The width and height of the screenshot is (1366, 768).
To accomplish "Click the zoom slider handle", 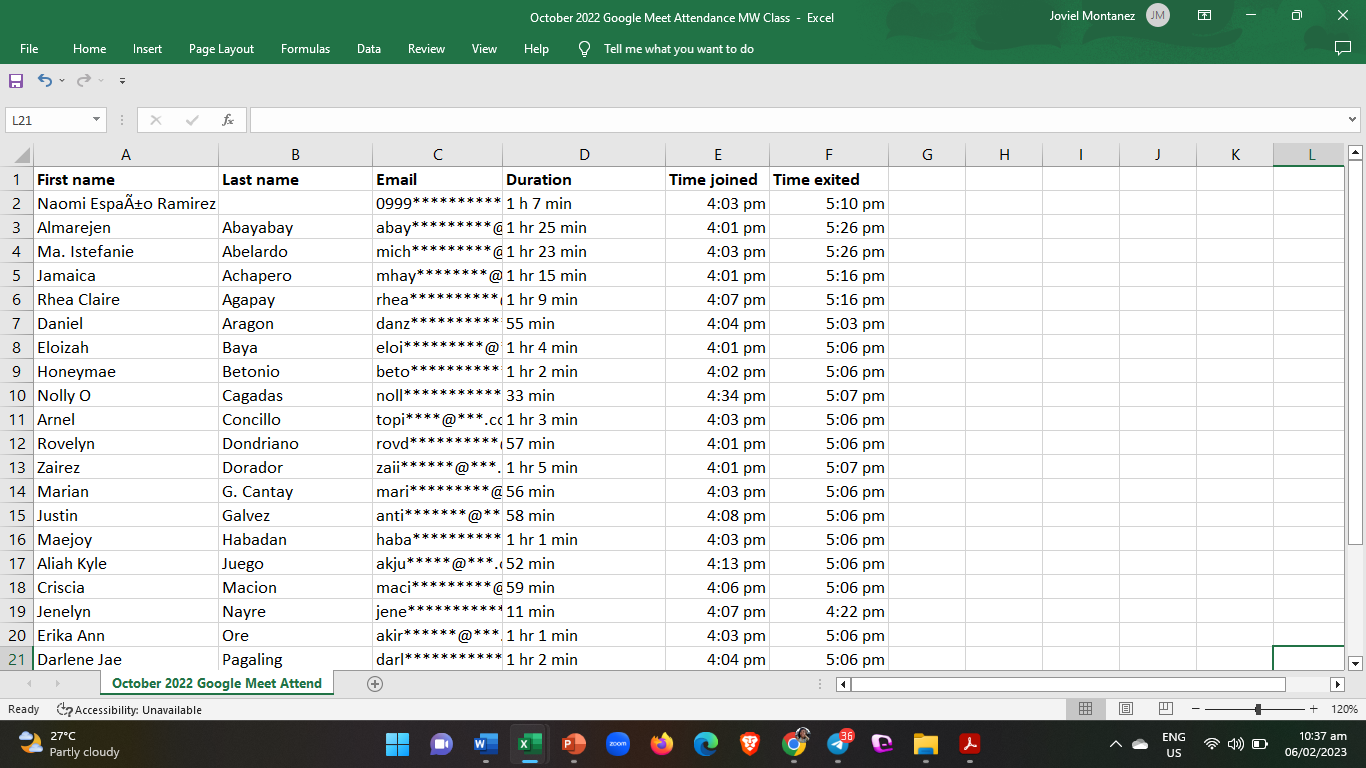I will point(1258,709).
